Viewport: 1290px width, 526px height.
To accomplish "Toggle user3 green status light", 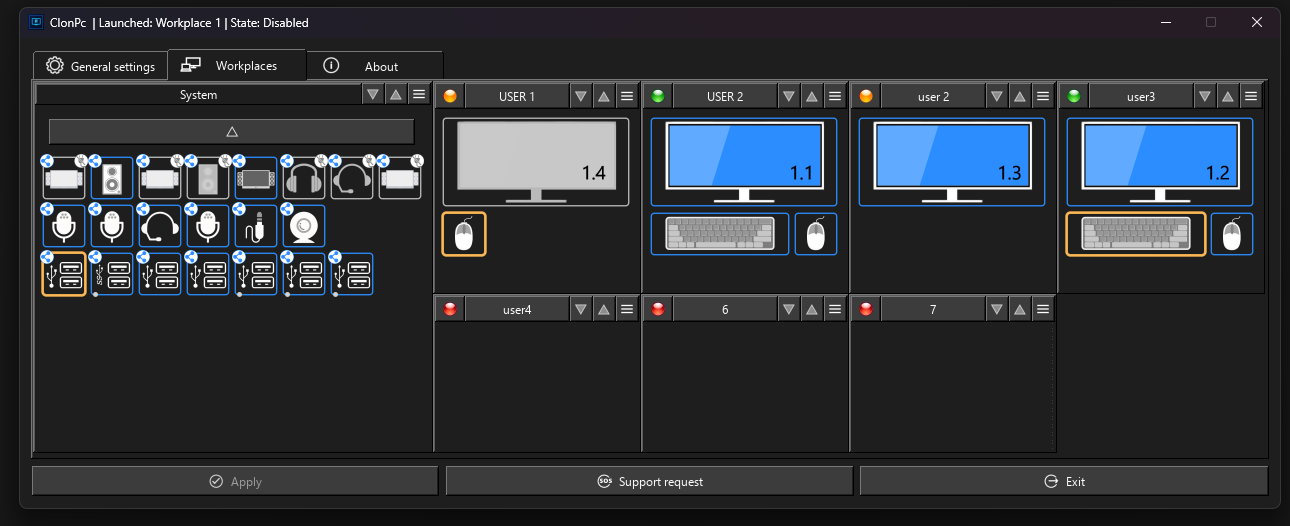I will (1074, 96).
